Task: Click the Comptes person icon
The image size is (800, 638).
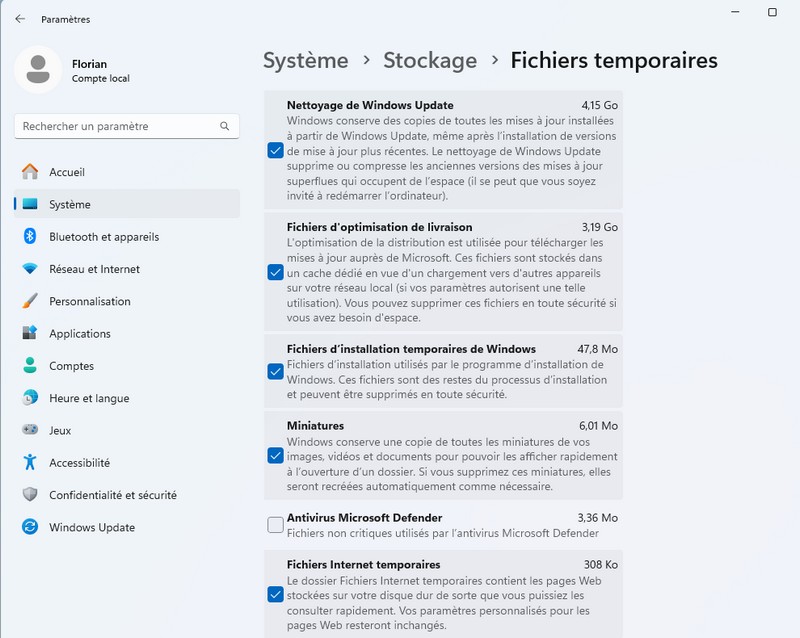Action: [x=30, y=366]
